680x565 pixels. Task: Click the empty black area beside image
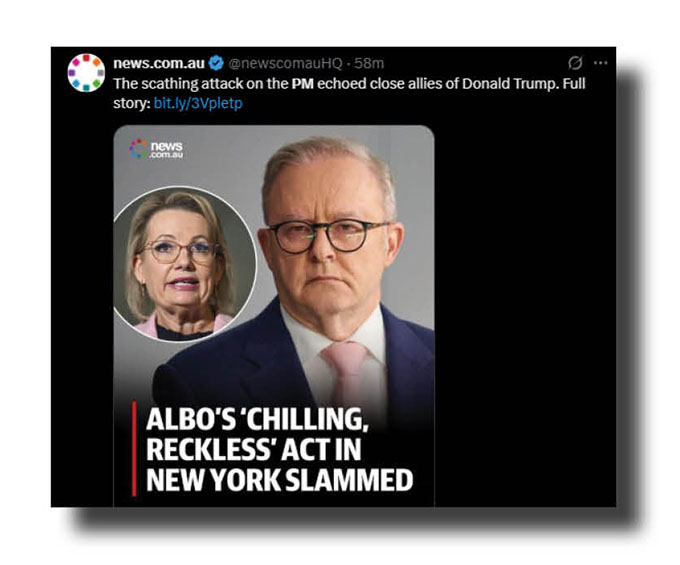point(525,312)
